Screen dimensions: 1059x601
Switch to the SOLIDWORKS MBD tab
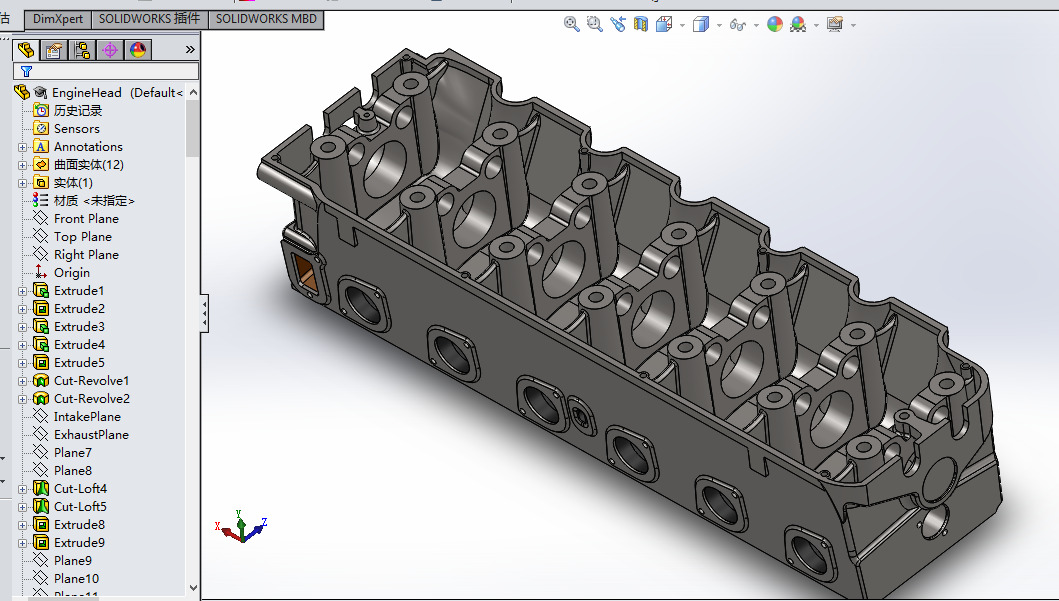(x=266, y=19)
